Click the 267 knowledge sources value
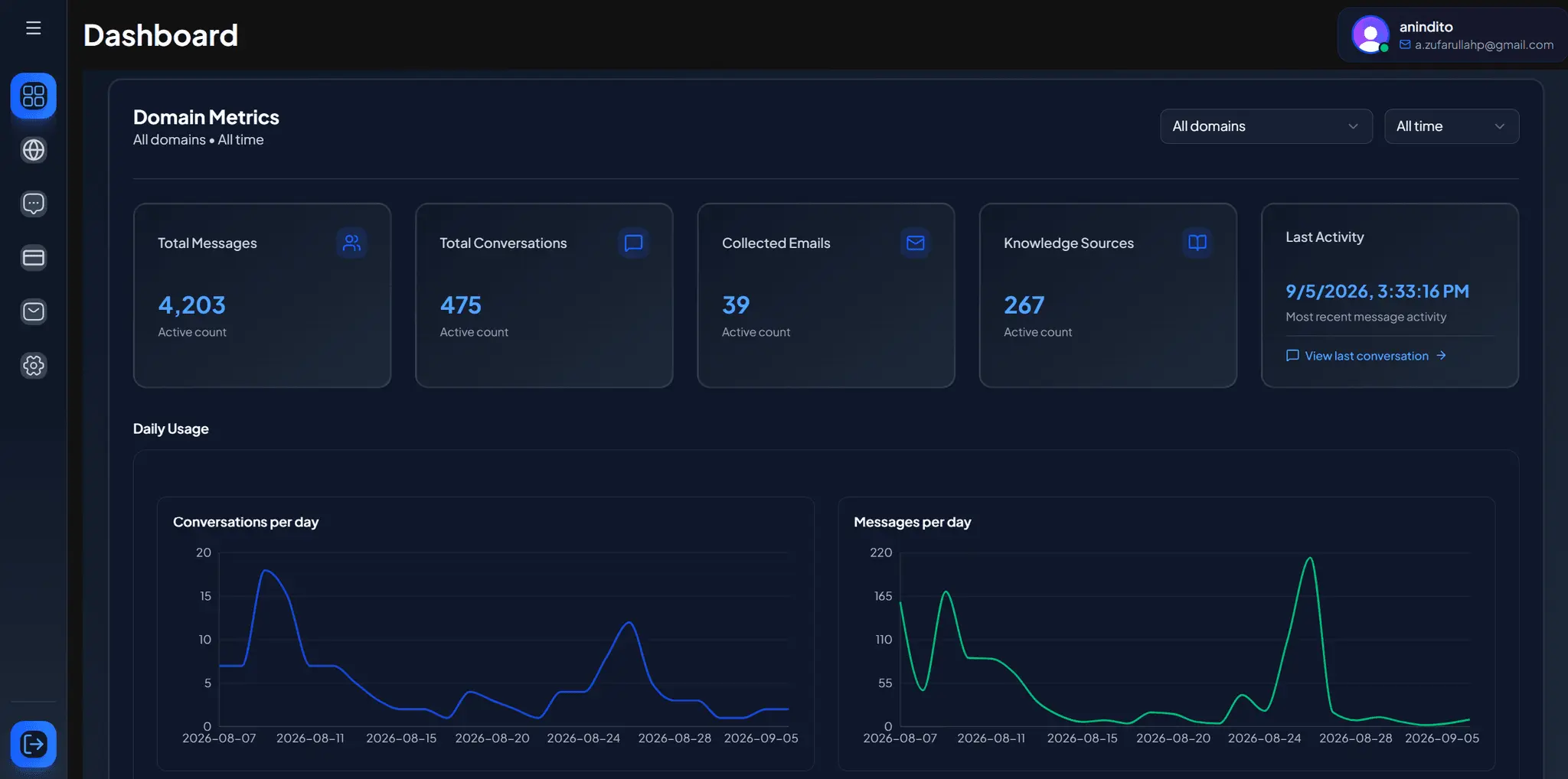Screen dimensions: 1568x779 1024,305
